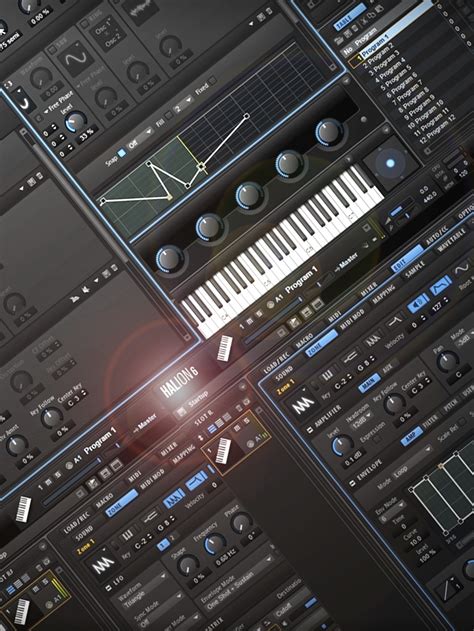Click the LFO Frequency knob showing 0.60 Hz

(216, 545)
